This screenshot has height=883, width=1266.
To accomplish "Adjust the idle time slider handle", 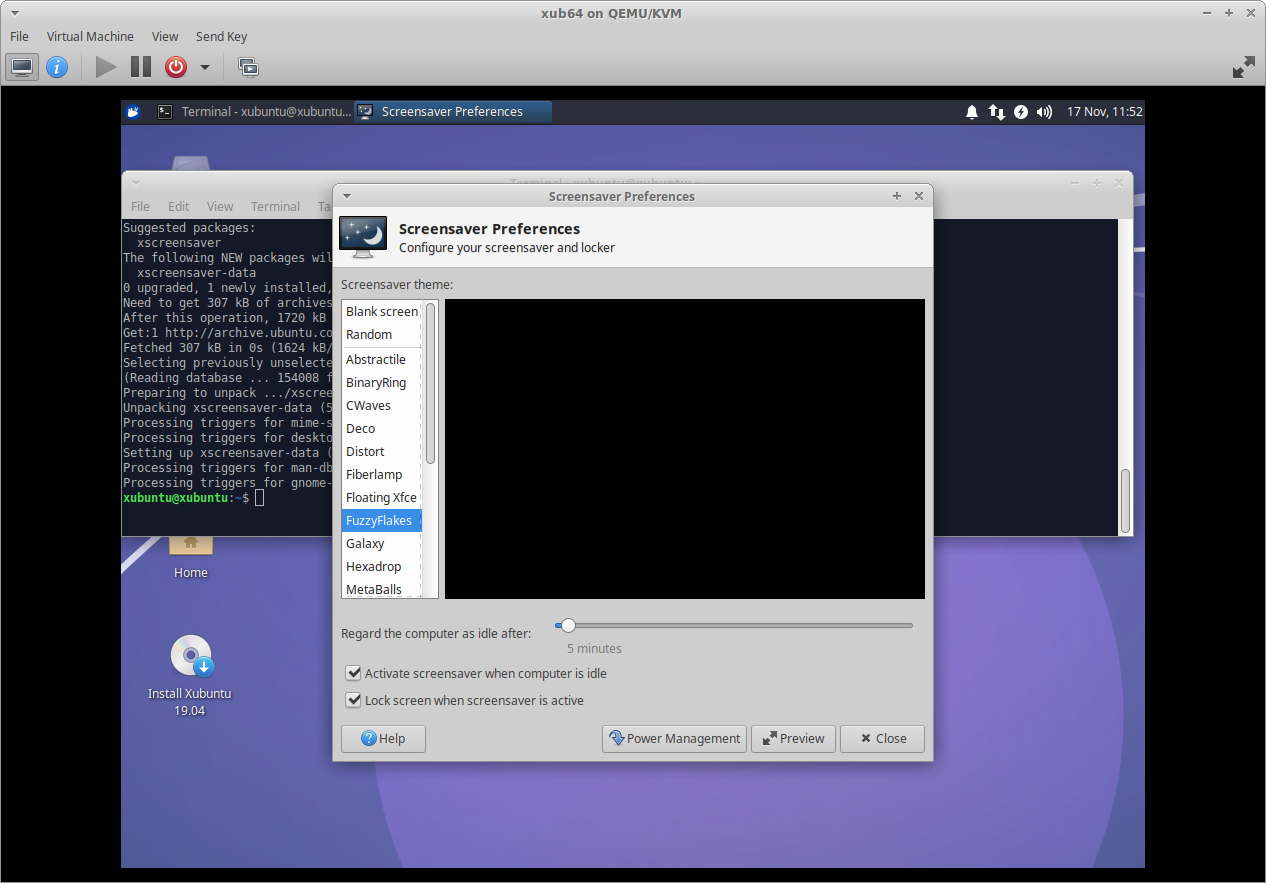I will tap(568, 625).
